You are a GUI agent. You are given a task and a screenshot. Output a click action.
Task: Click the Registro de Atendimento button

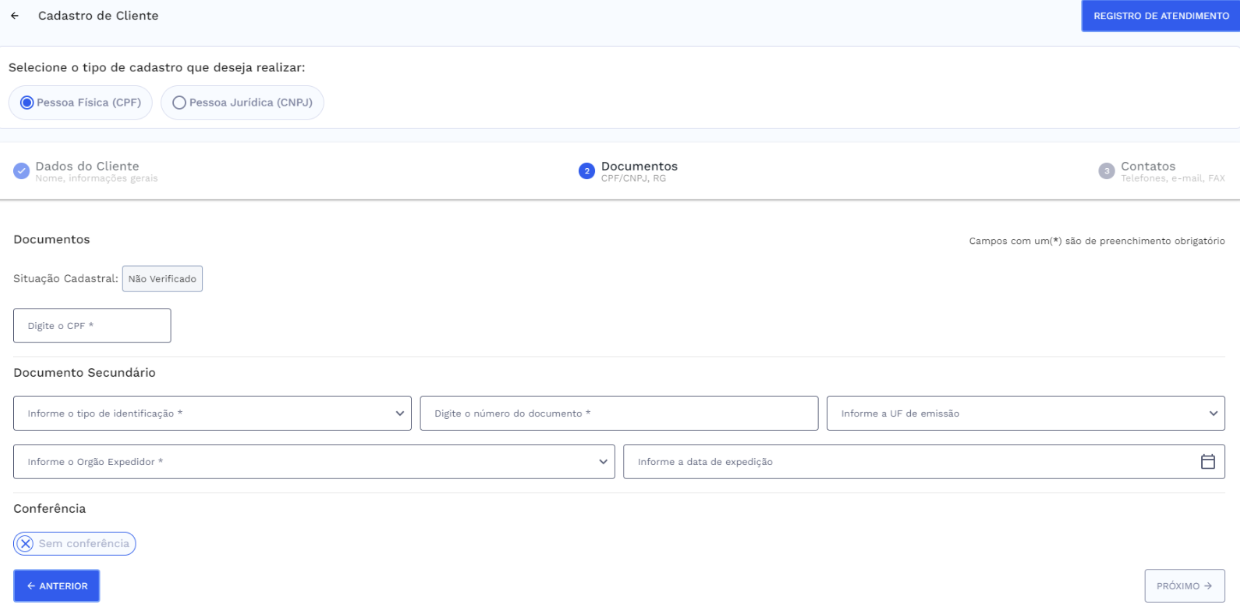pos(1160,16)
